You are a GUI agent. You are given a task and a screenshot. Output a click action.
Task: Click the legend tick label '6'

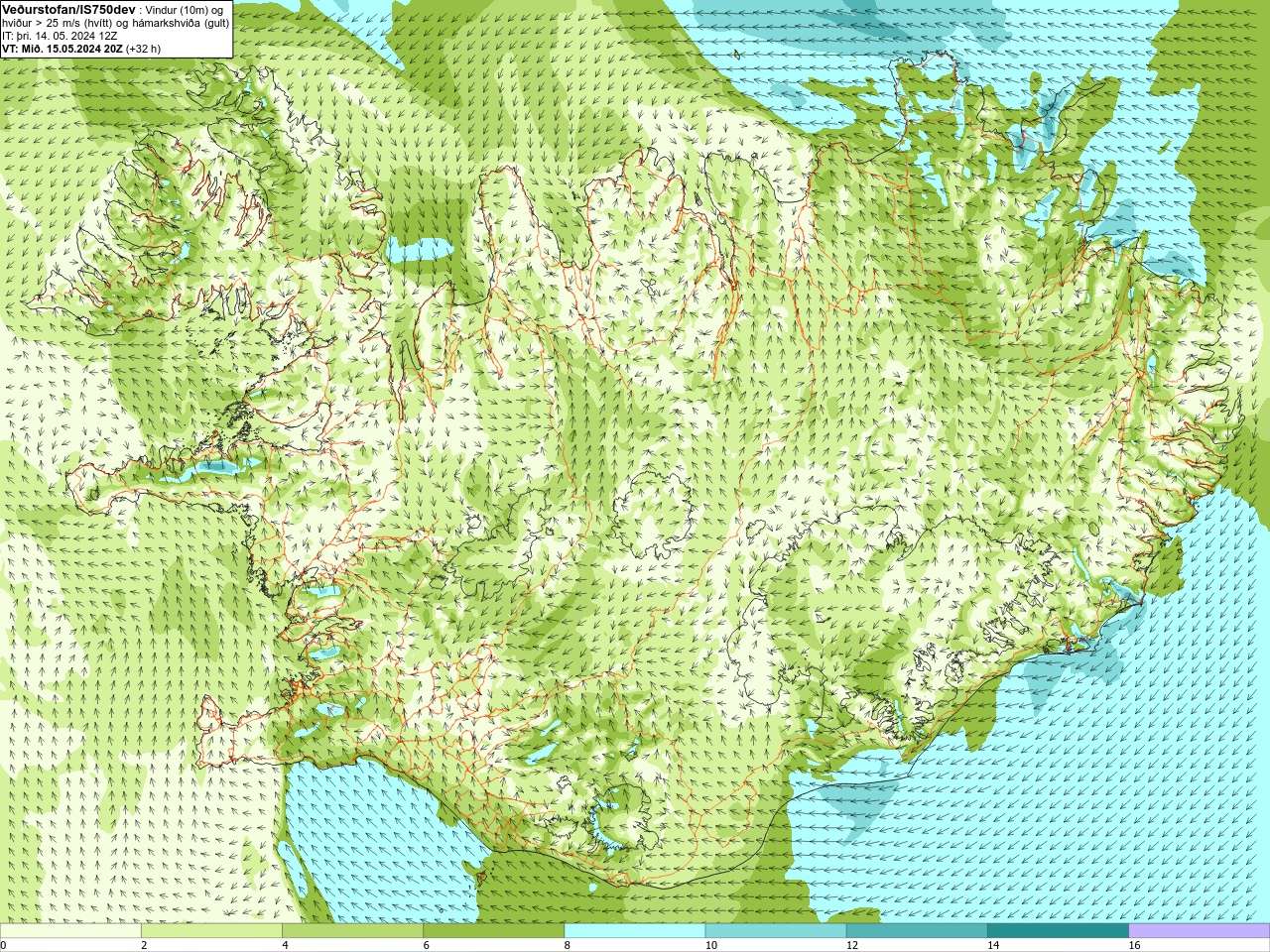point(426,945)
